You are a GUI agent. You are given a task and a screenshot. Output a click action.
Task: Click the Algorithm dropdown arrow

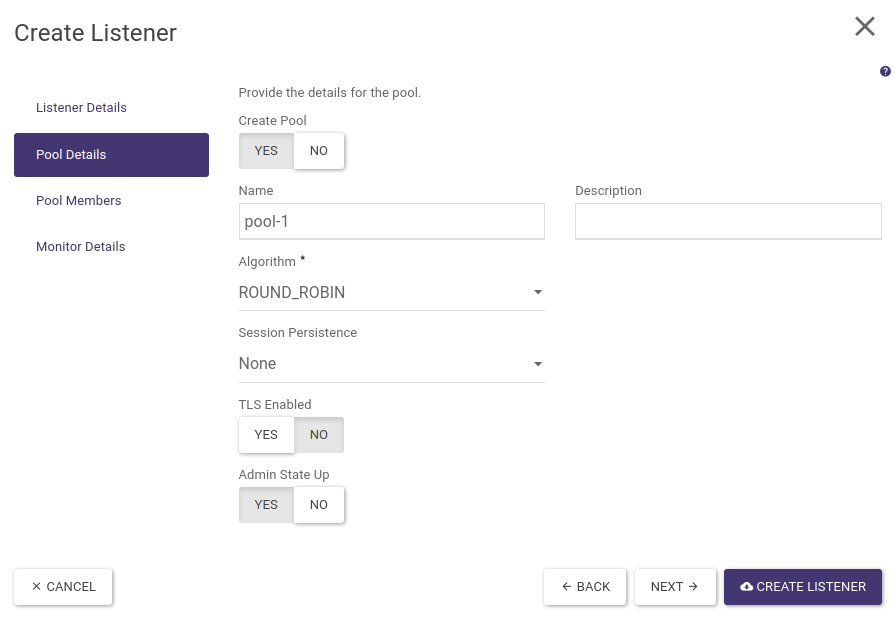[537, 293]
